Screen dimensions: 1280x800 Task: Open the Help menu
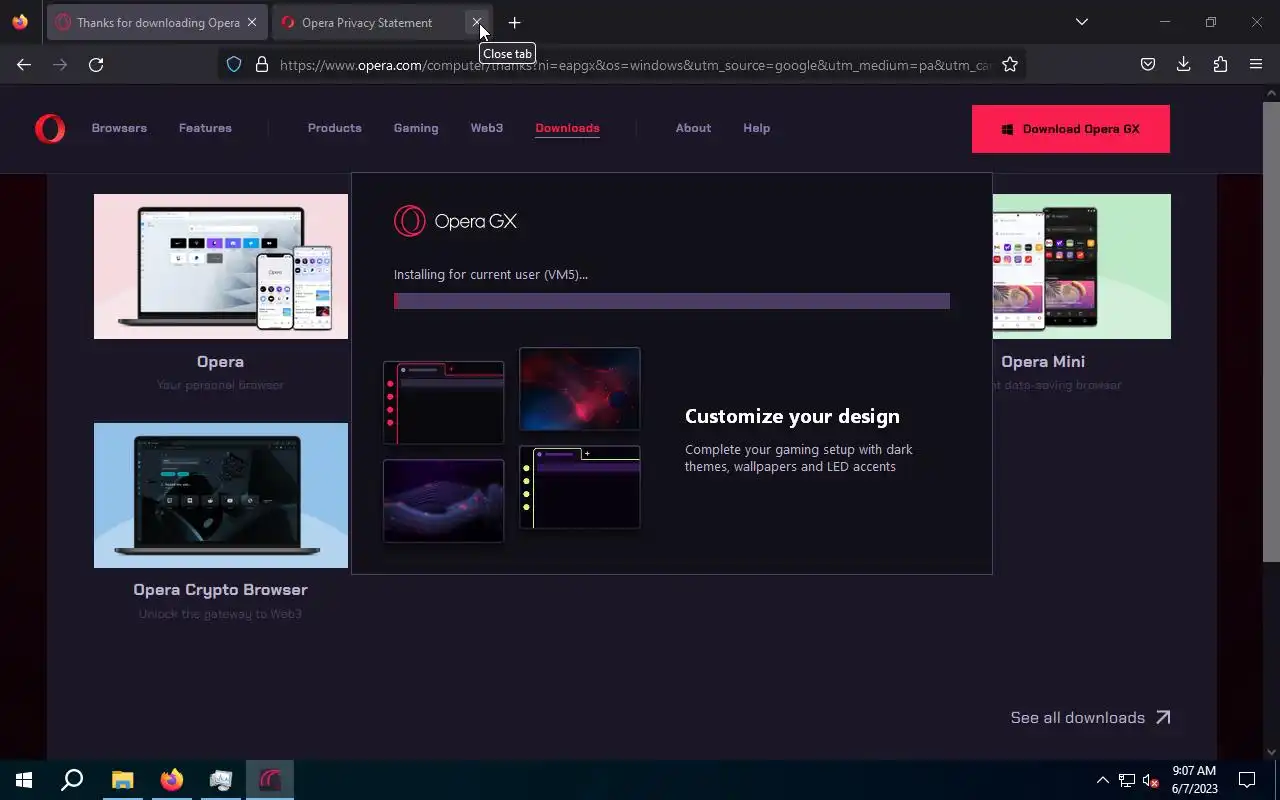tap(756, 128)
